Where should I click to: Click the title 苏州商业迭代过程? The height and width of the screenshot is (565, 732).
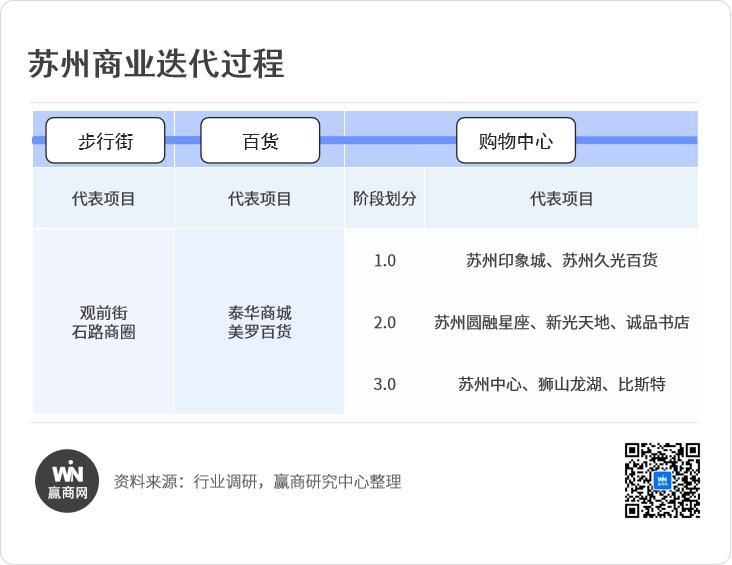(x=156, y=64)
